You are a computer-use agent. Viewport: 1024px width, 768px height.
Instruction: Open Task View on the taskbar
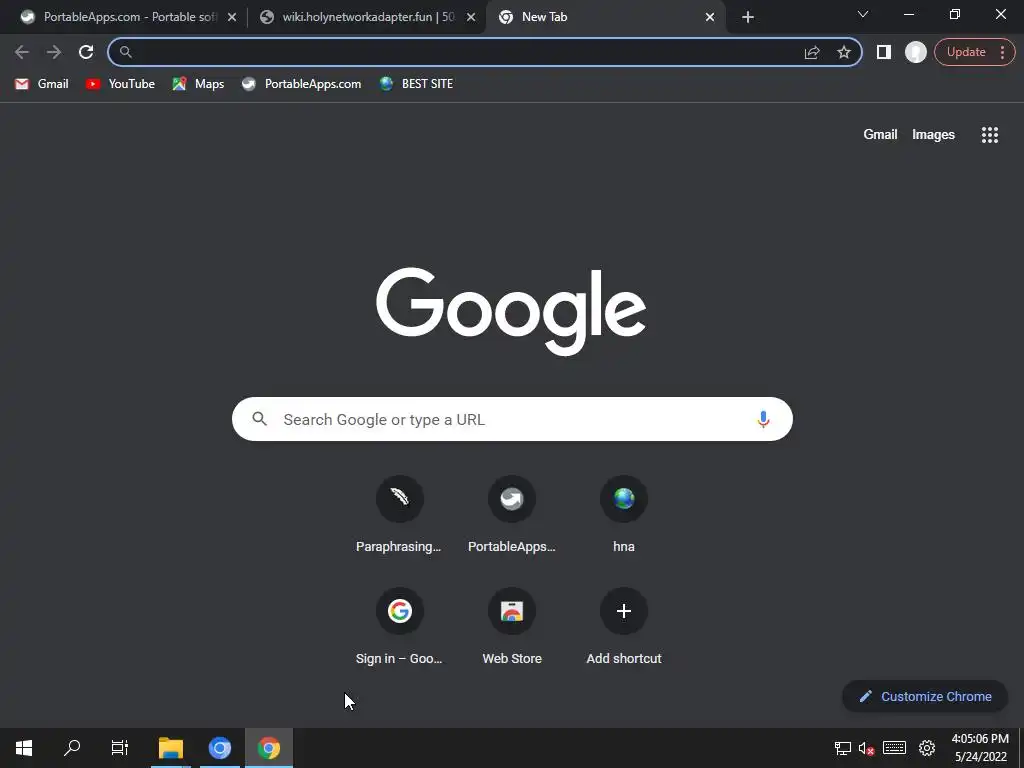tap(120, 748)
